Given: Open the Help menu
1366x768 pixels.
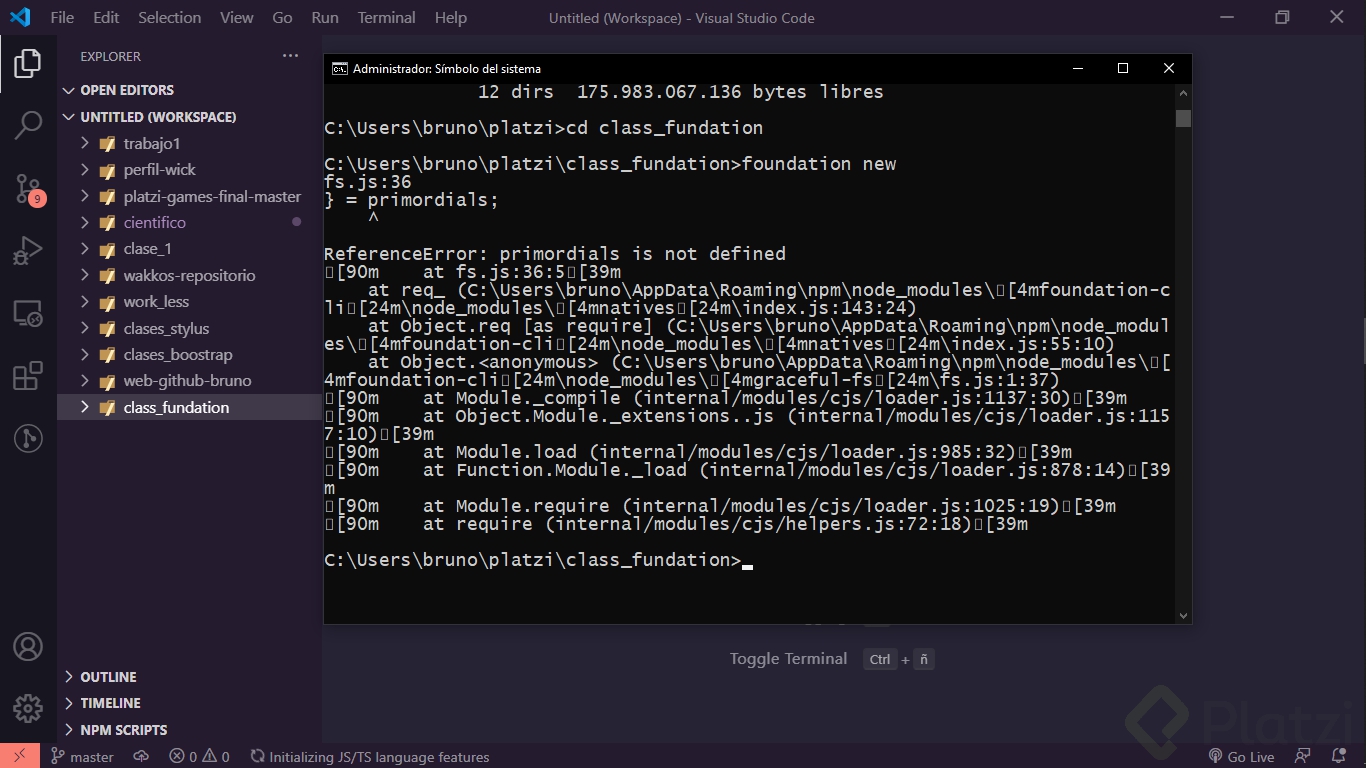Looking at the screenshot, I should pyautogui.click(x=451, y=17).
